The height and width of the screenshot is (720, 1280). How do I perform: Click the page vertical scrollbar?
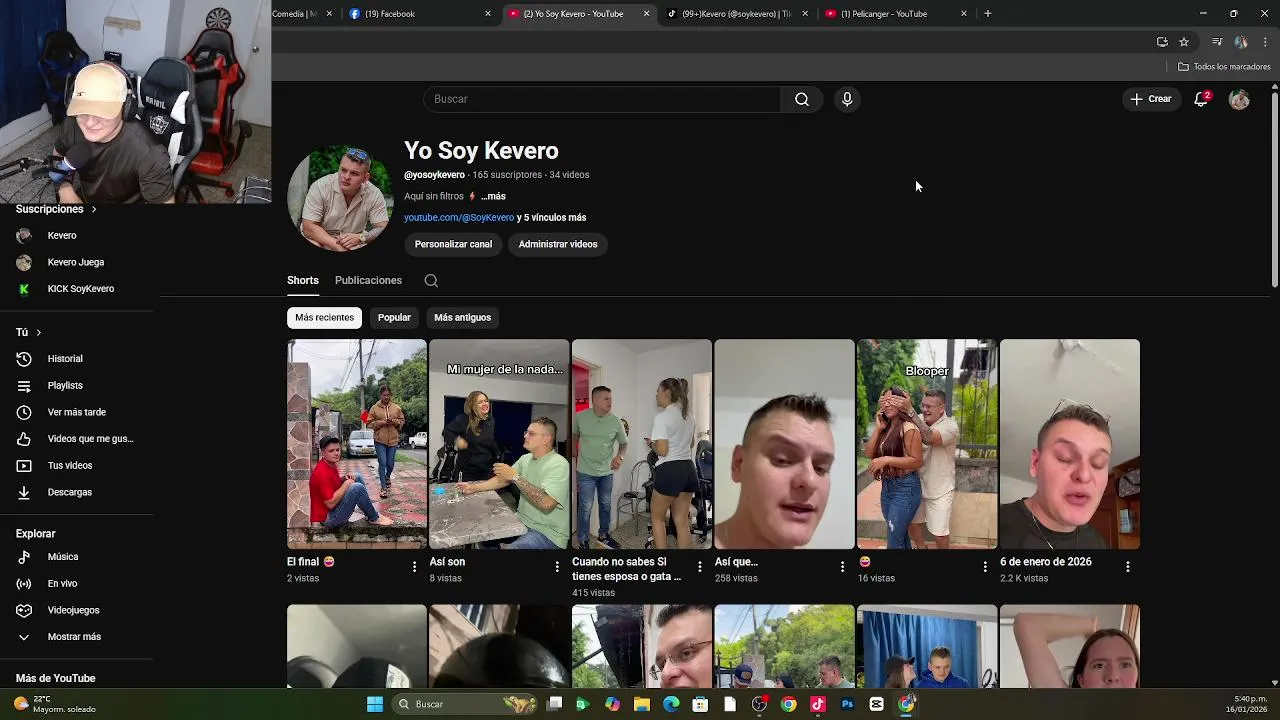(x=1275, y=190)
